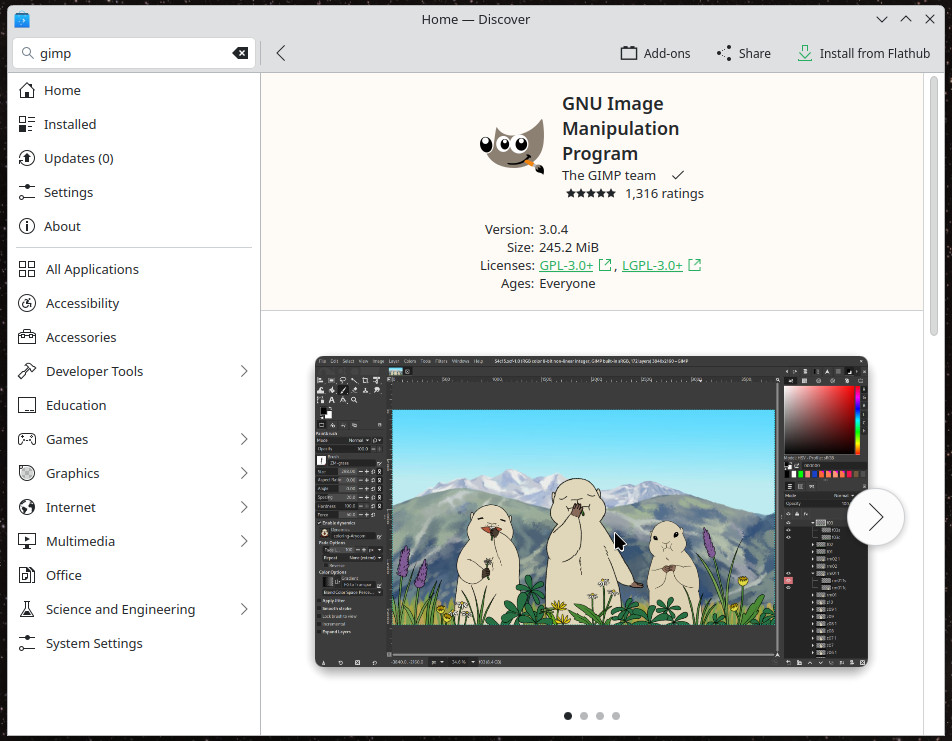Click the Discover app icon in title bar

click(22, 19)
